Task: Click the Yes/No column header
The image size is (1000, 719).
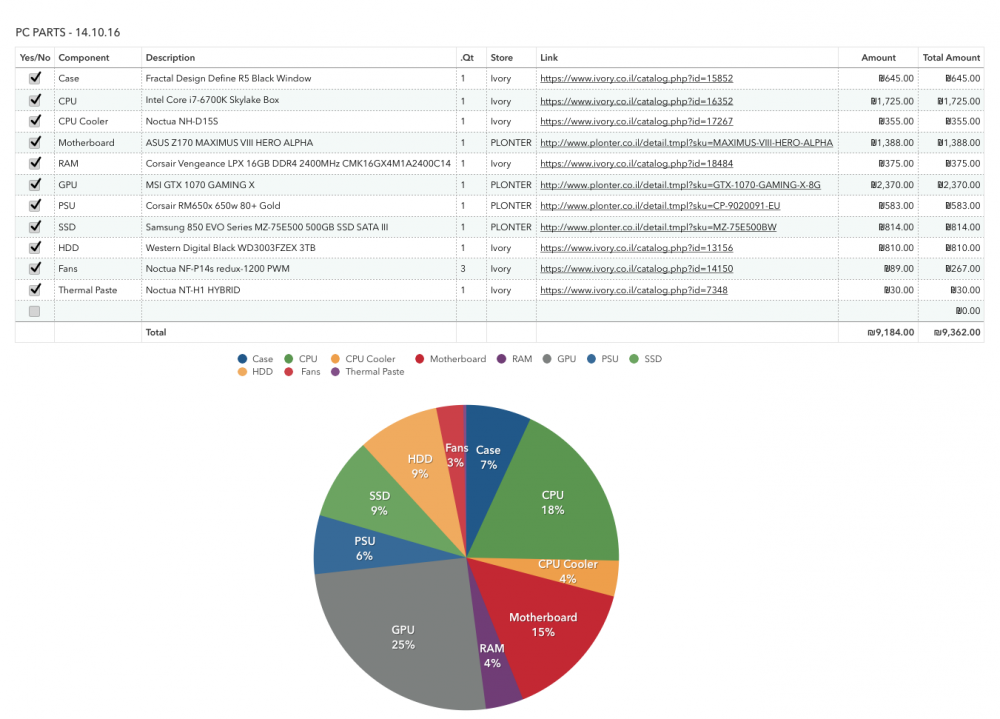Action: coord(34,57)
